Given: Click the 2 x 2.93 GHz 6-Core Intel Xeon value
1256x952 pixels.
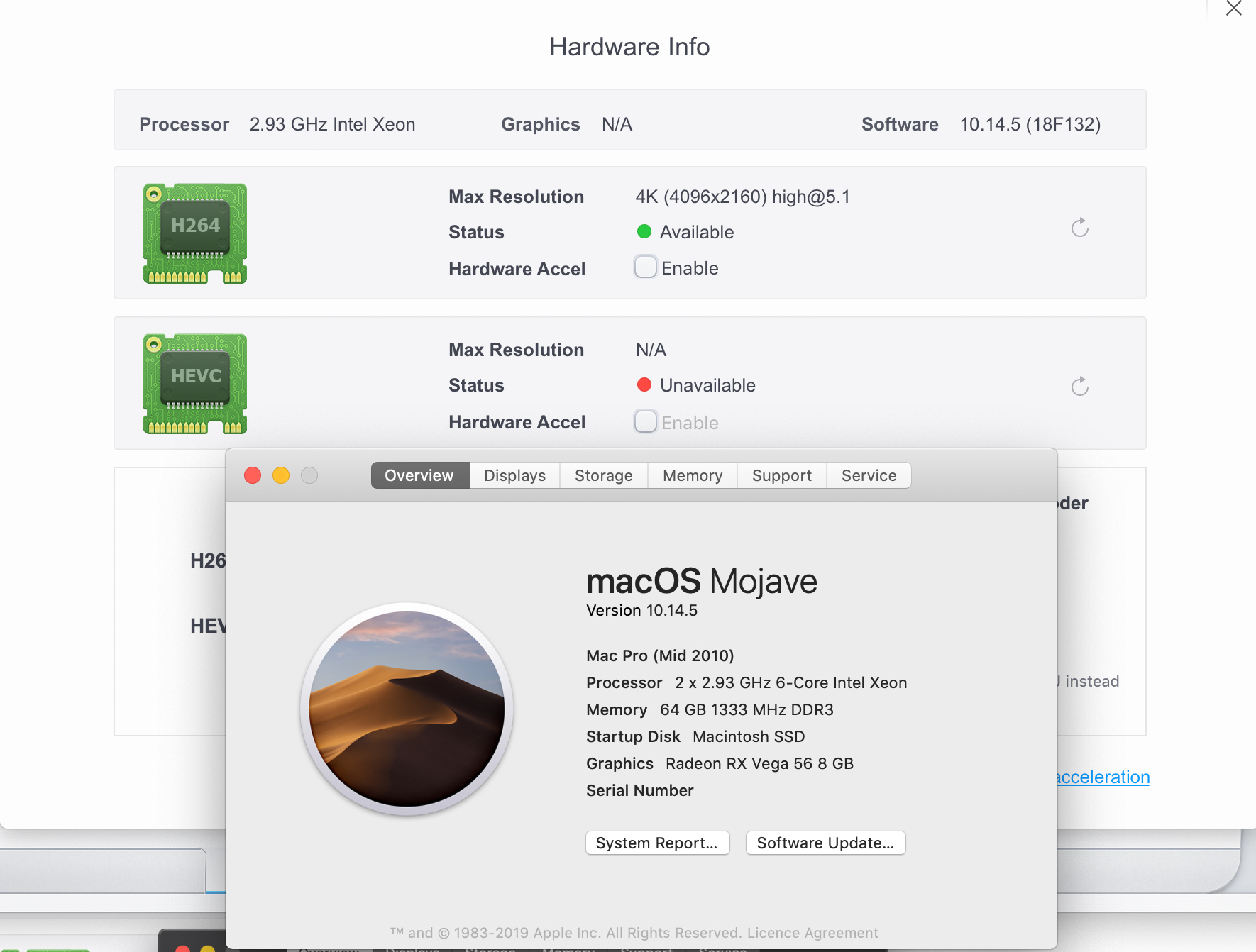Looking at the screenshot, I should pyautogui.click(x=790, y=683).
